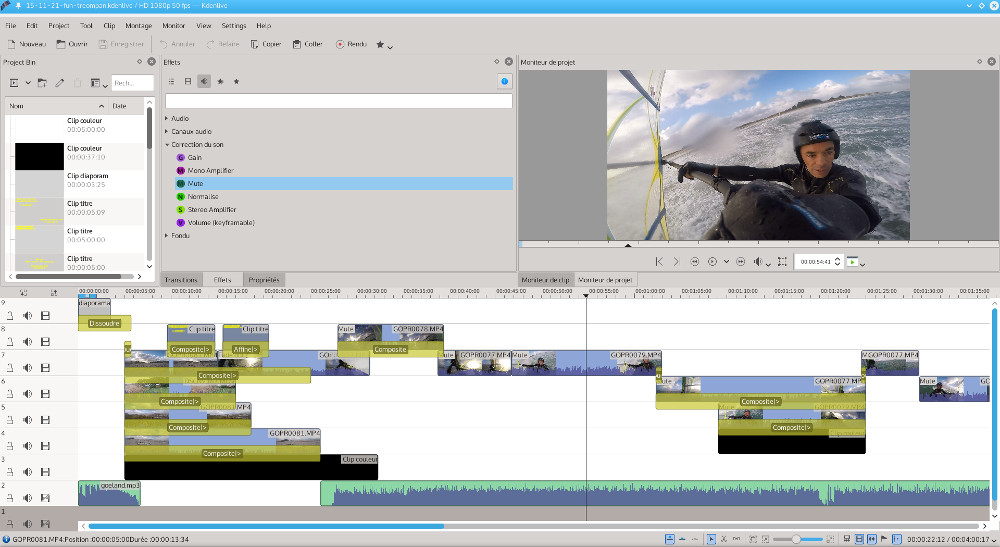The height and width of the screenshot is (547, 1000).
Task: Click the pencil edit clip icon in Project Bin
Action: pyautogui.click(x=59, y=83)
